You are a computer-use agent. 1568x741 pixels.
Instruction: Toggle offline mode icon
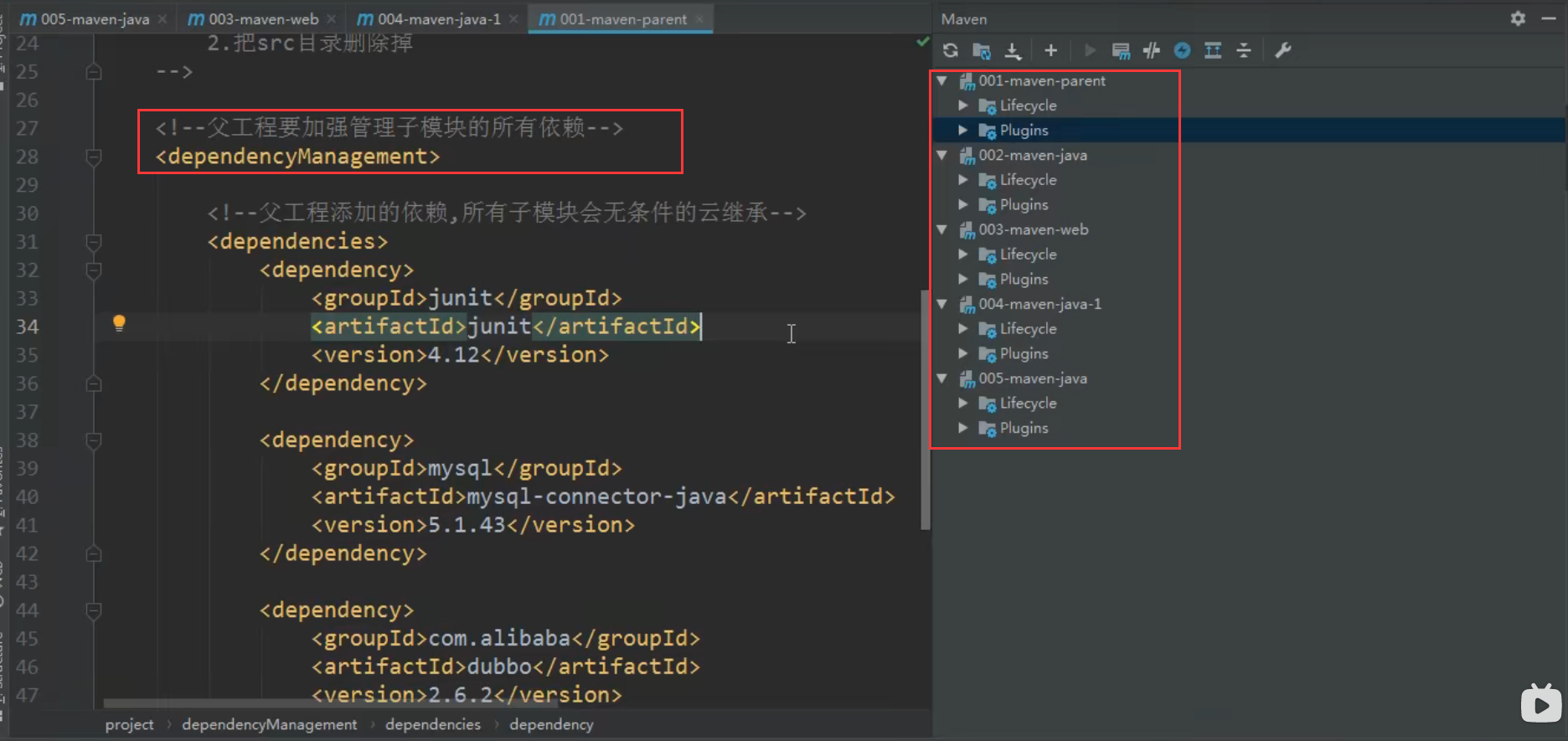pyautogui.click(x=1152, y=50)
